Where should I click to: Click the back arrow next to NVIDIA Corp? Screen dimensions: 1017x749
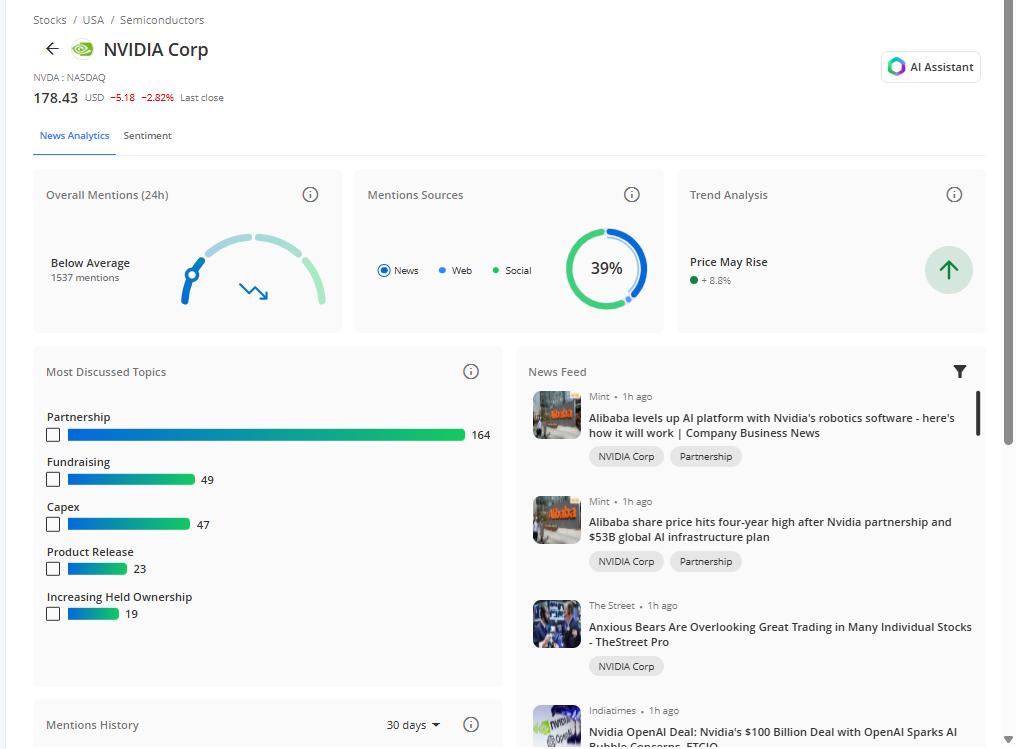(x=52, y=49)
